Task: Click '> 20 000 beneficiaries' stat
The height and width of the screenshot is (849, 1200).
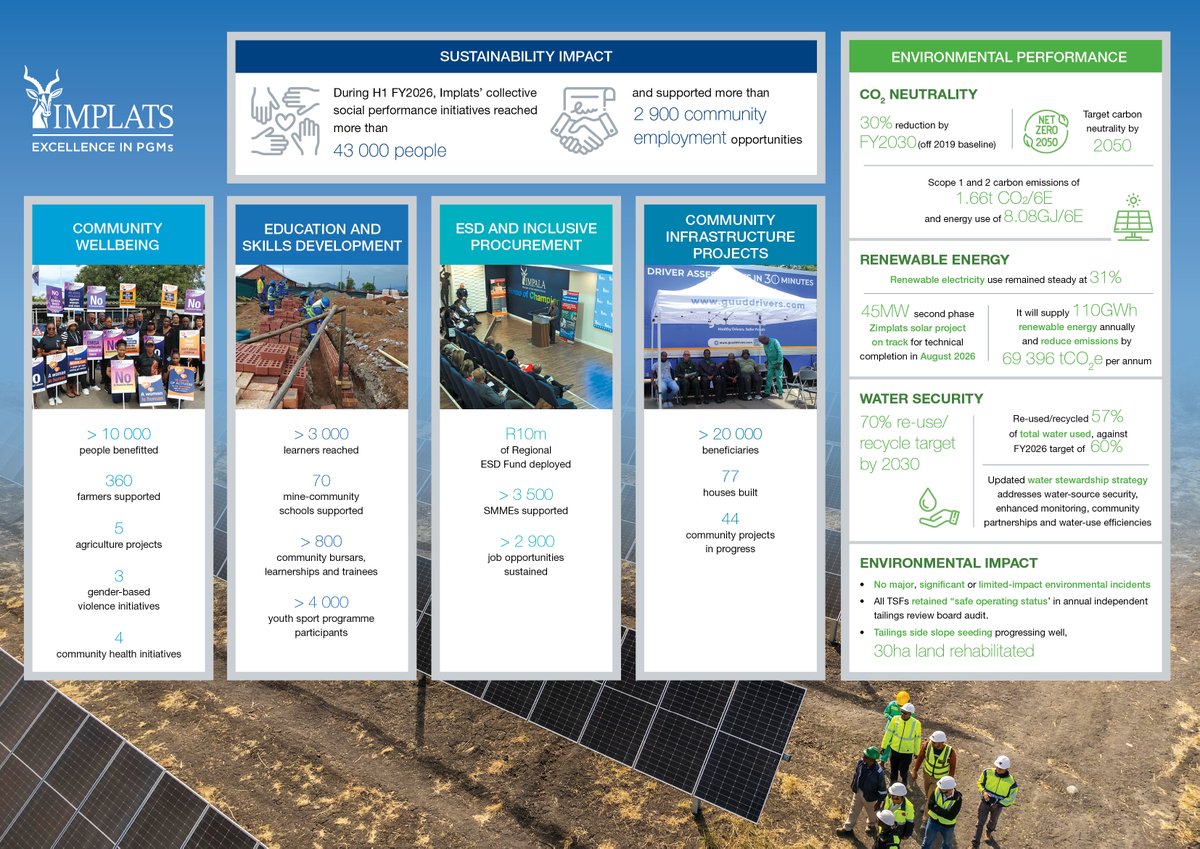Action: (730, 440)
